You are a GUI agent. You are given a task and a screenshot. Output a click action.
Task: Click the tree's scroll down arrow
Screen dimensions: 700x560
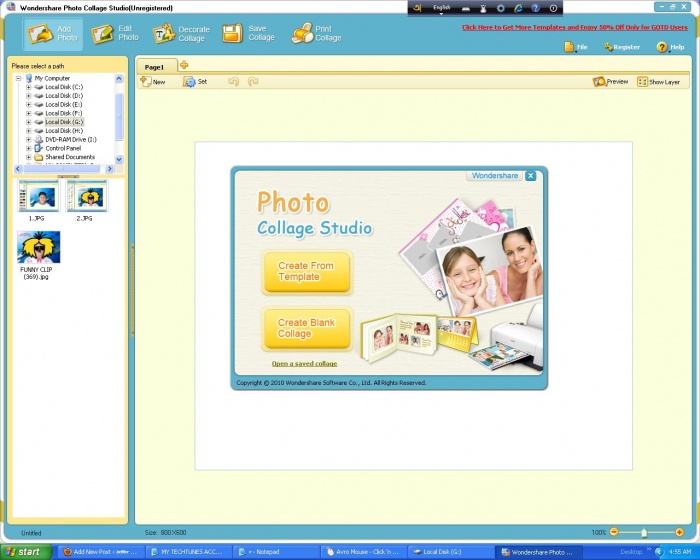point(119,159)
